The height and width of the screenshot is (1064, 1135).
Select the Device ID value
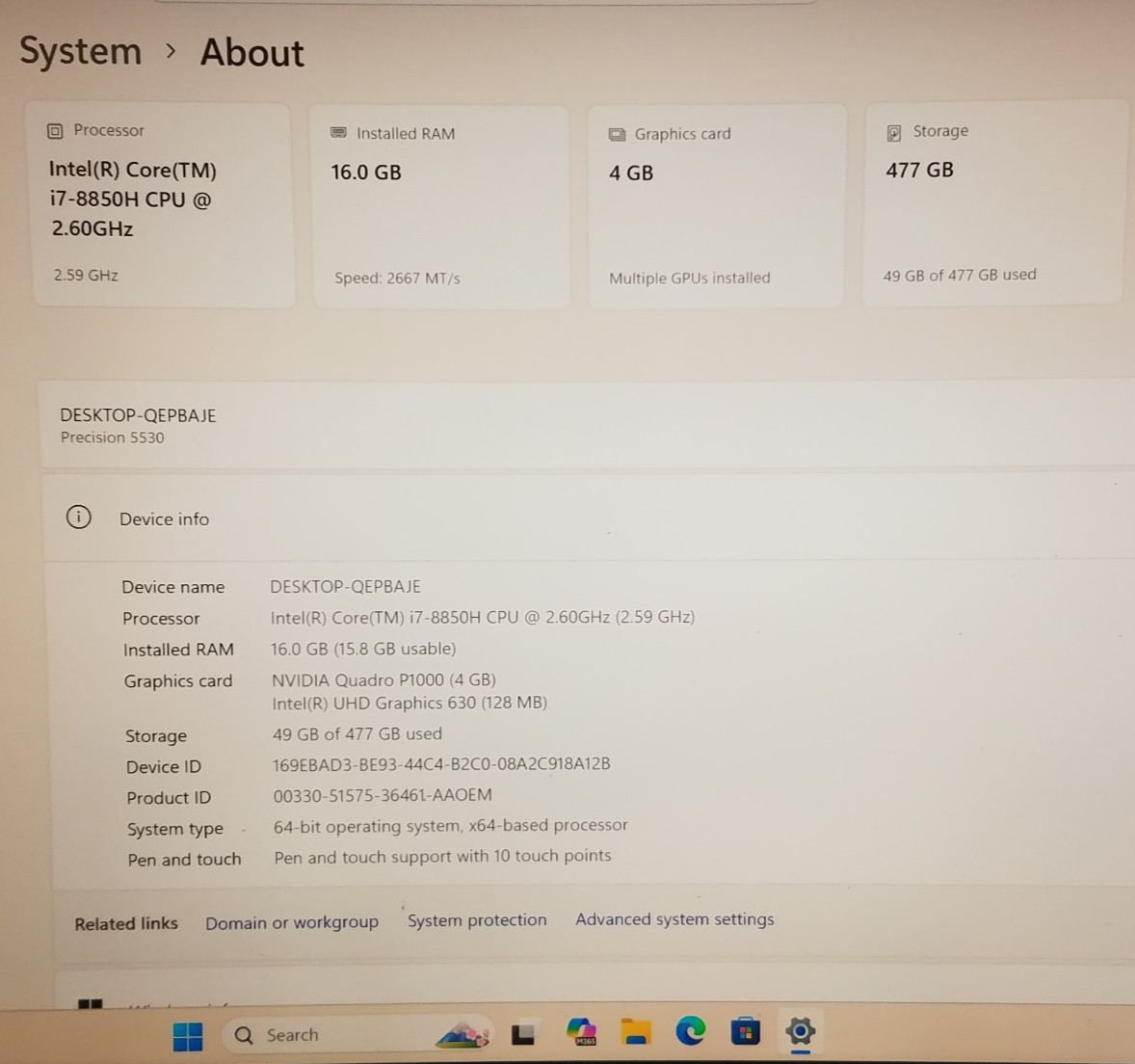[441, 764]
